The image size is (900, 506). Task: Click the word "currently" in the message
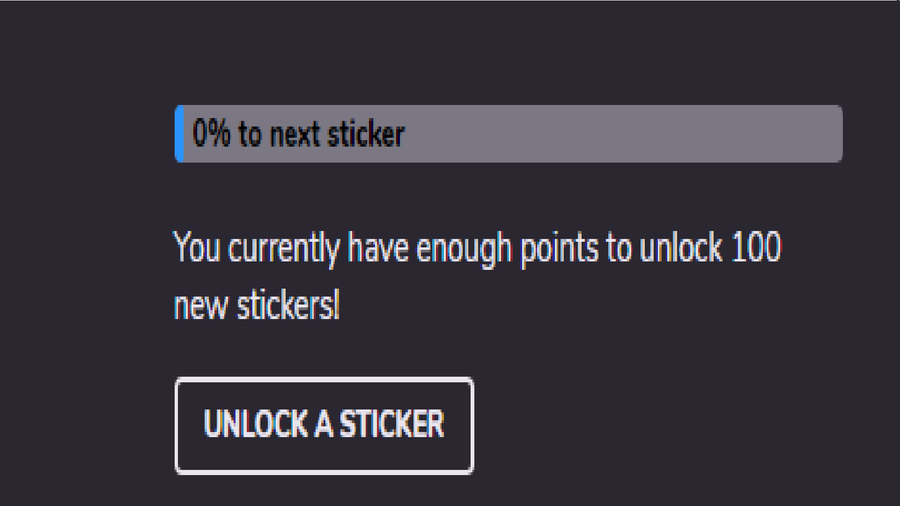tap(284, 249)
